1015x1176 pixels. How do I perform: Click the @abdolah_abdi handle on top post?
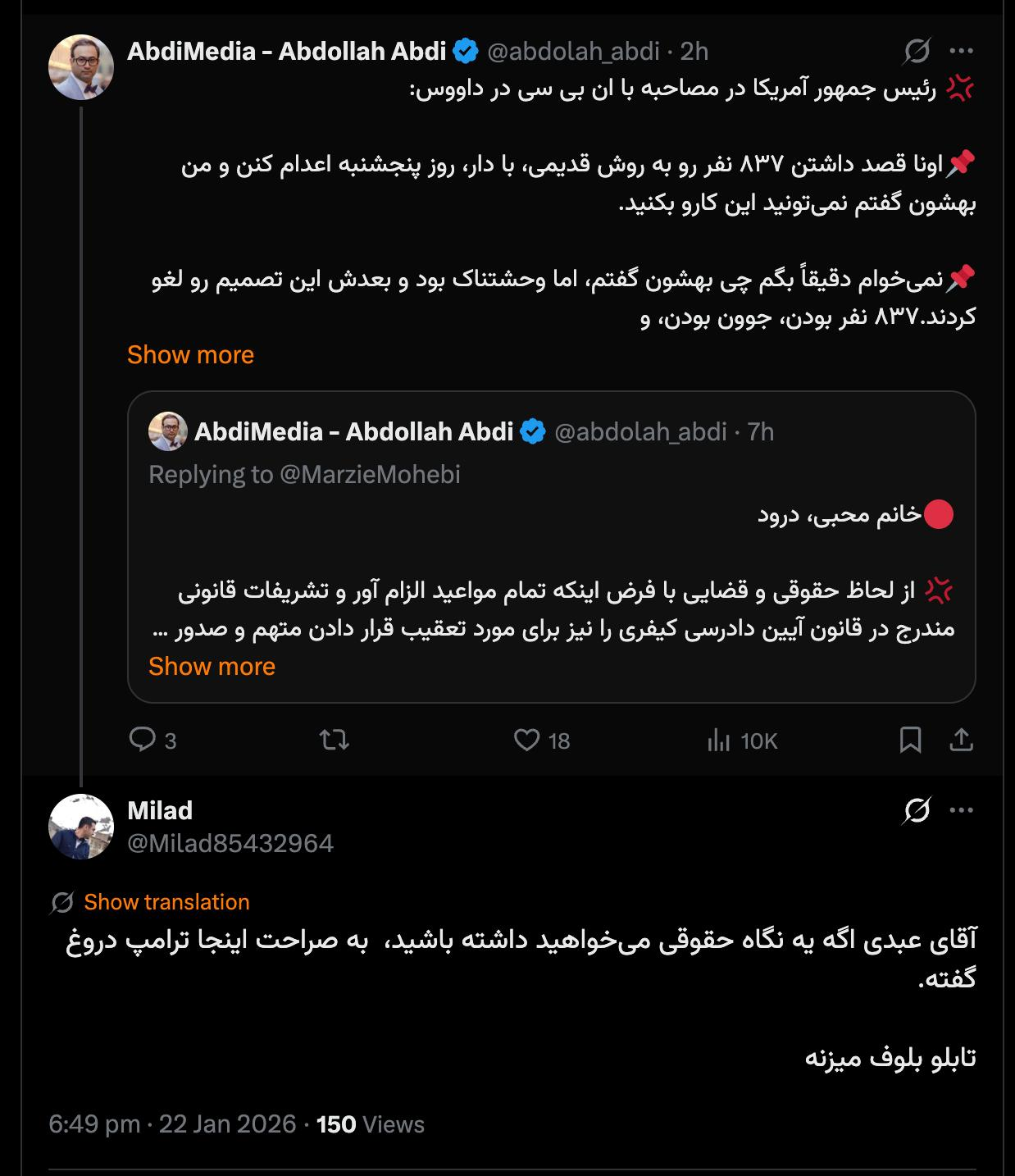[573, 52]
